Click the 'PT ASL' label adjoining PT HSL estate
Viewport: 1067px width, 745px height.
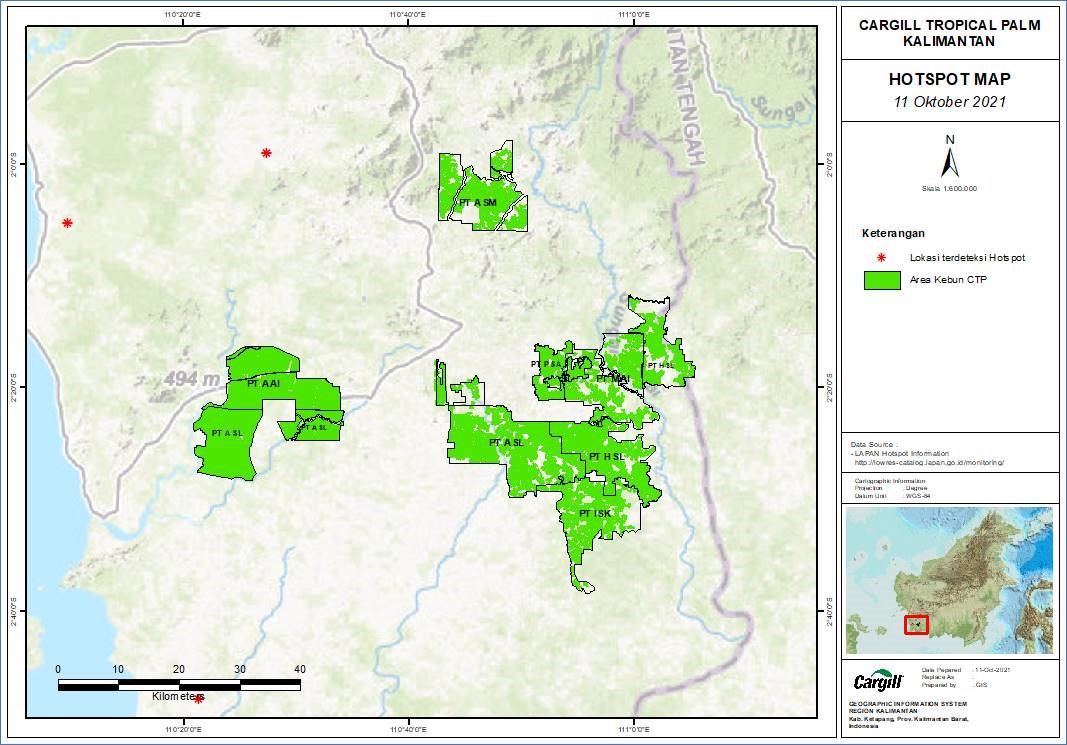click(x=506, y=443)
